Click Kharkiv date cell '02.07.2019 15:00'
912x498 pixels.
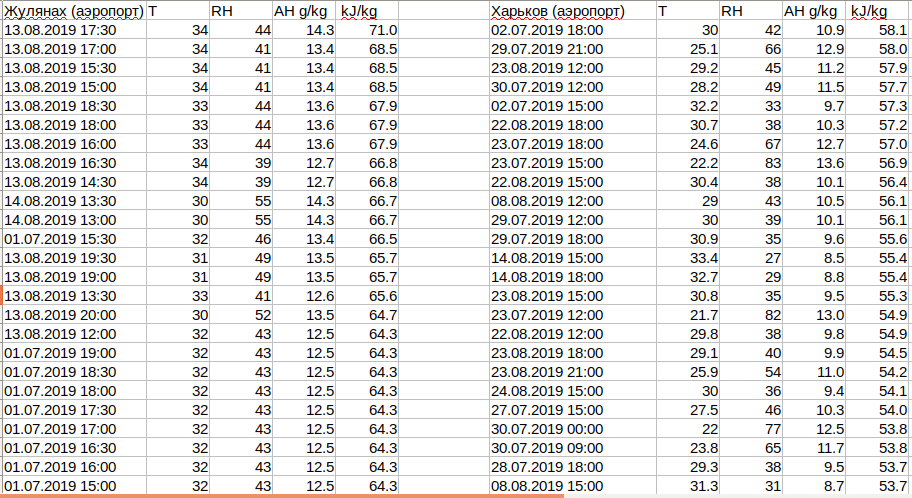[x=573, y=106]
